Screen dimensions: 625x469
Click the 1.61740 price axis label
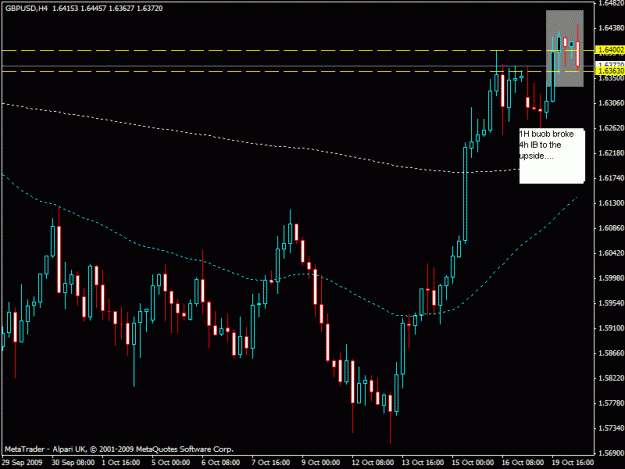point(611,178)
